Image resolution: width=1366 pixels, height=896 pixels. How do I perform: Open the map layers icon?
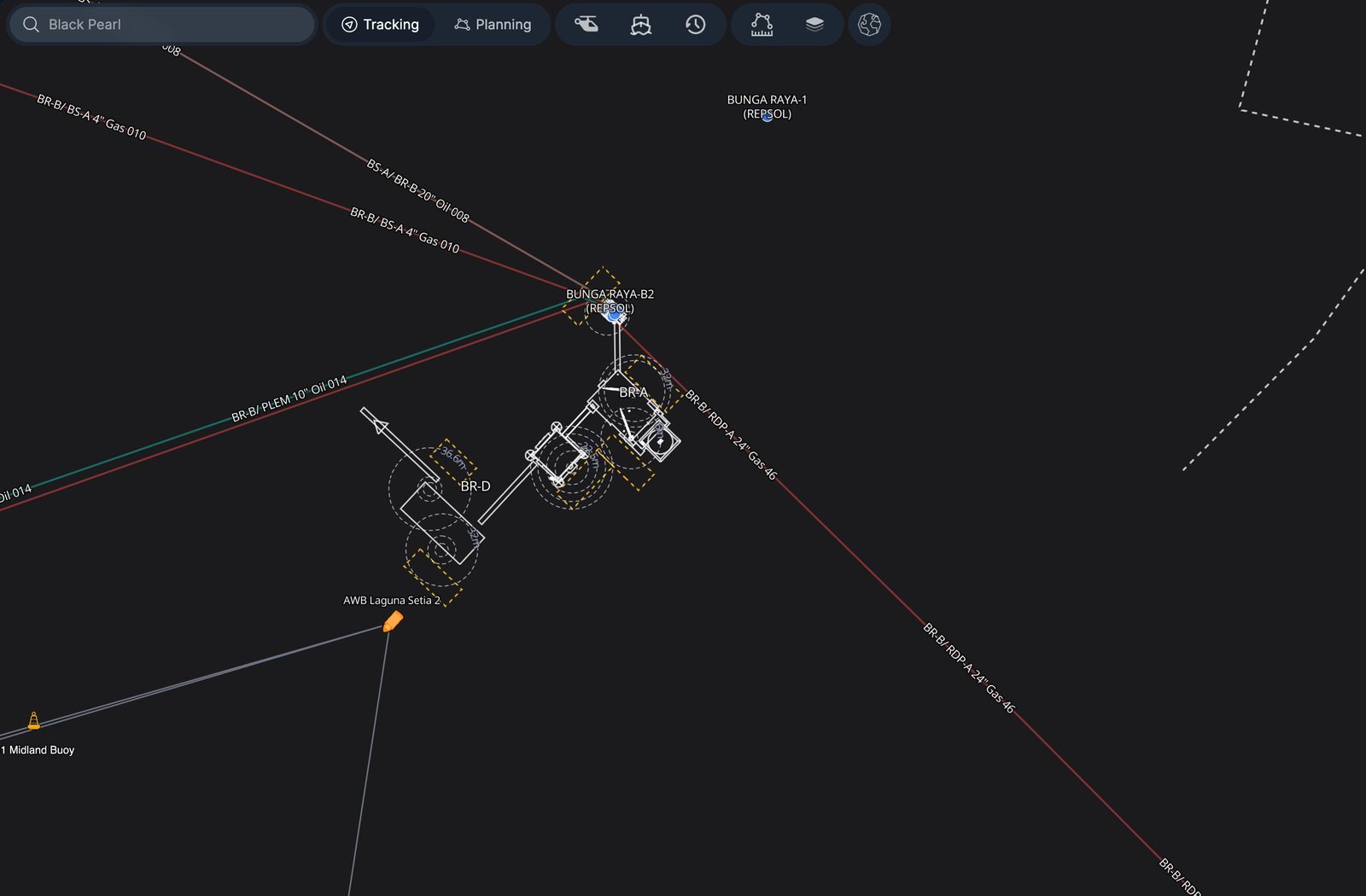pyautogui.click(x=814, y=25)
